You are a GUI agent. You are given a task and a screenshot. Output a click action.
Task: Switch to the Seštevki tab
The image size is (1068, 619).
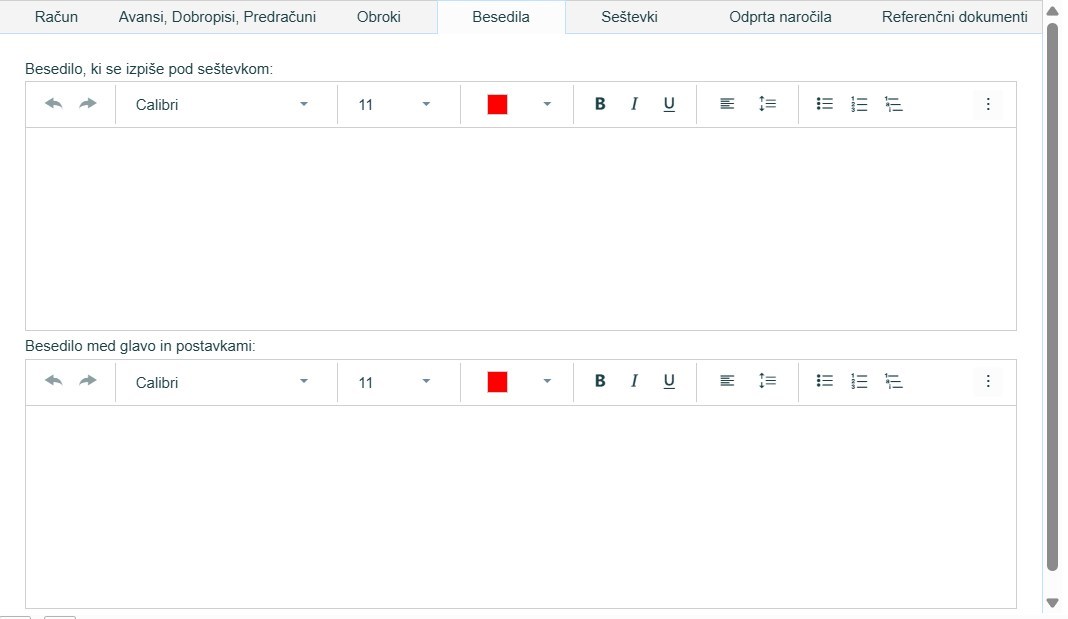[x=629, y=17]
